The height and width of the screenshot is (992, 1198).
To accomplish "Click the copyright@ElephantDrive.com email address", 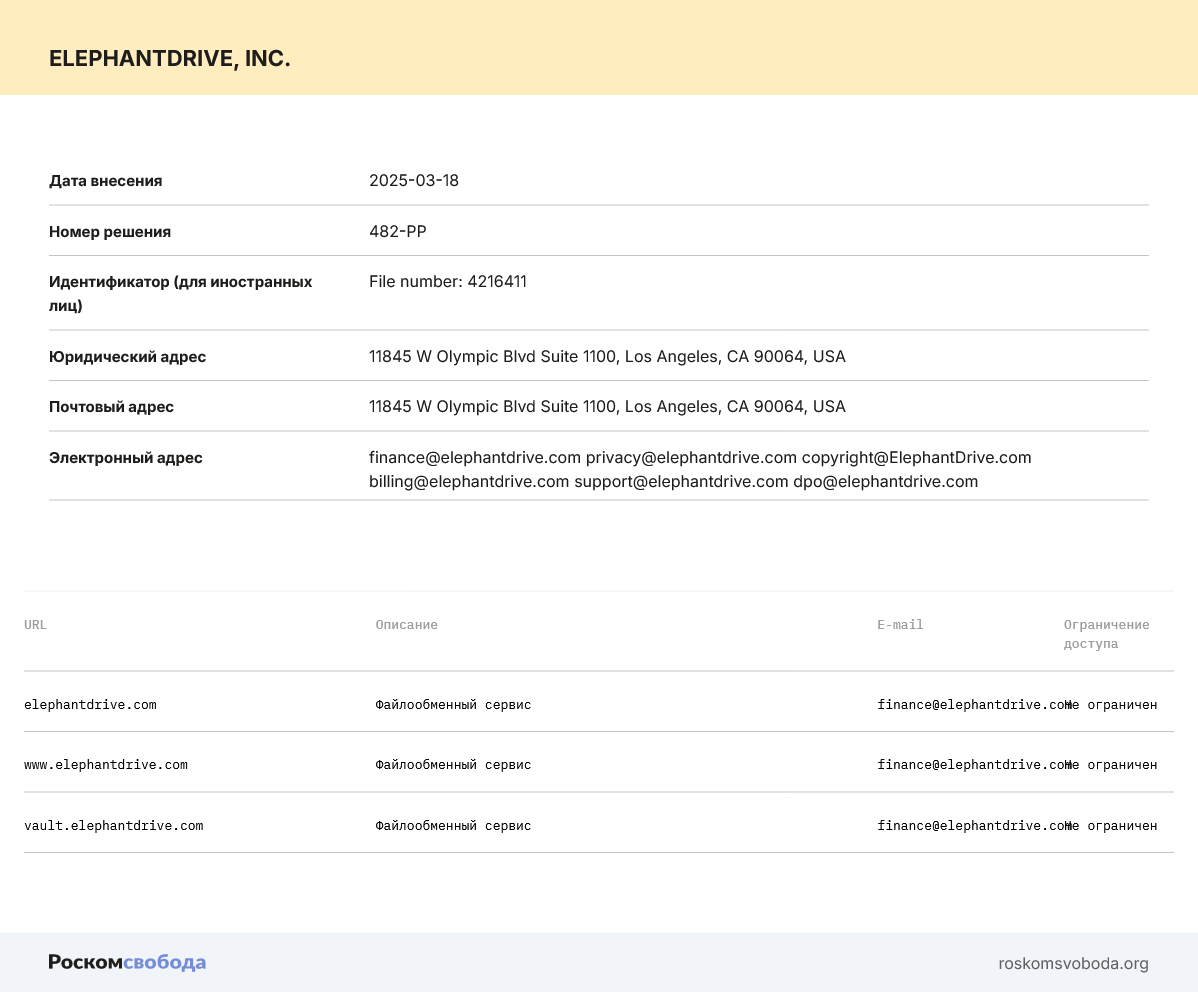I will (x=916, y=457).
